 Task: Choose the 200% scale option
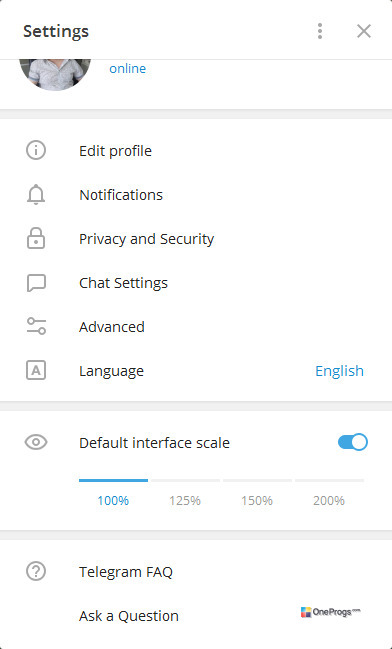[329, 501]
